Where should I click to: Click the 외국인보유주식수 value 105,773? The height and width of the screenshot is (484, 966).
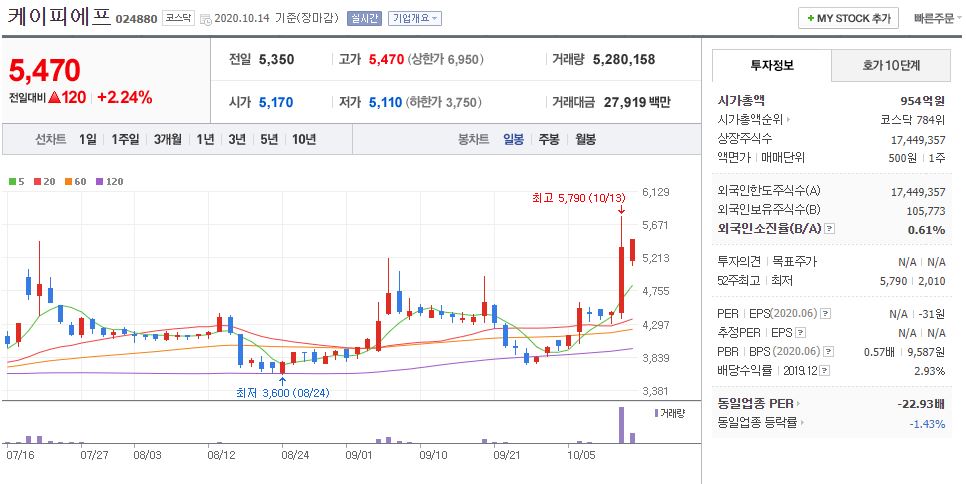pyautogui.click(x=925, y=211)
